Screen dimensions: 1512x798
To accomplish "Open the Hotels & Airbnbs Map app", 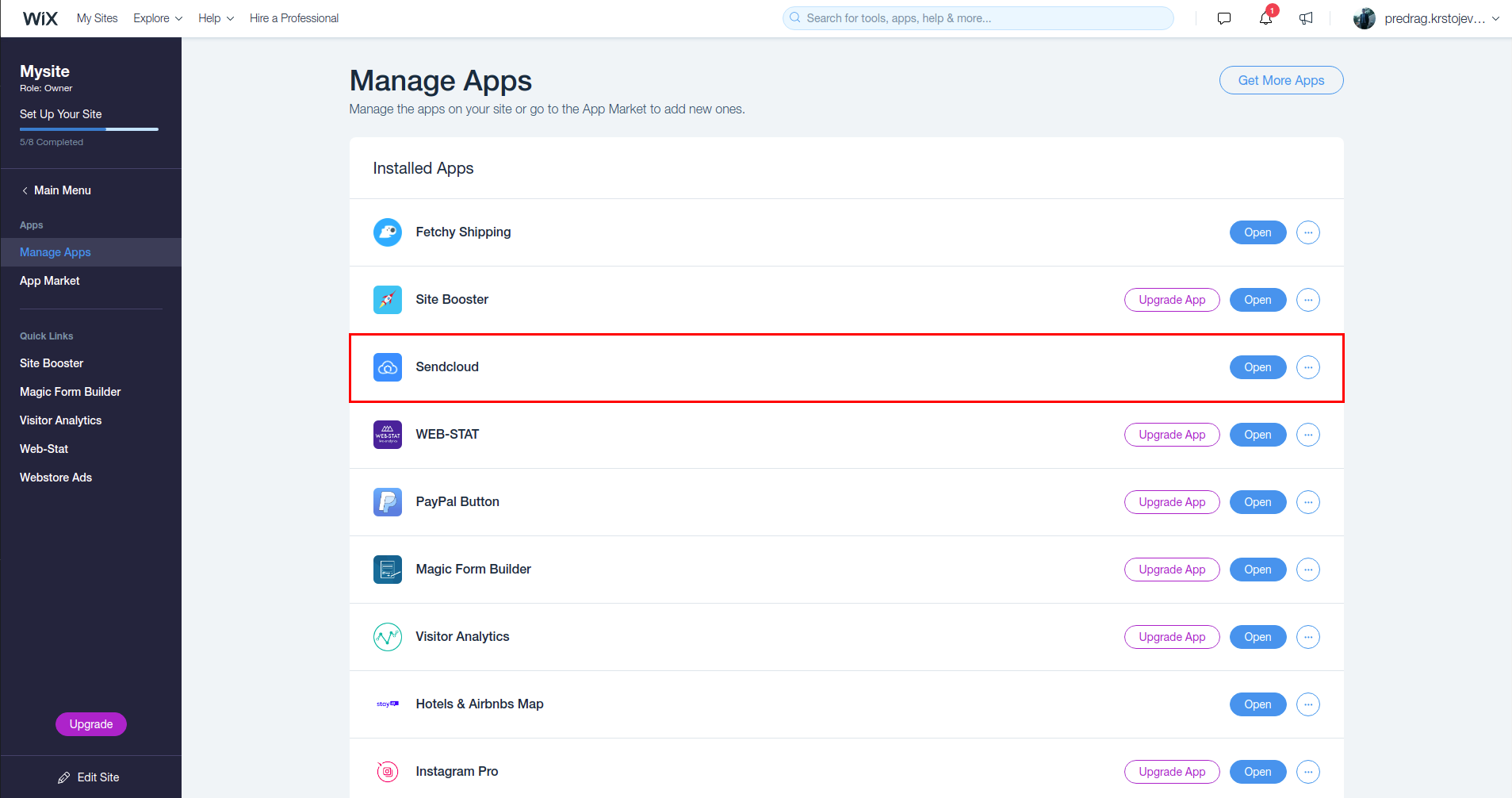I will click(x=1257, y=704).
